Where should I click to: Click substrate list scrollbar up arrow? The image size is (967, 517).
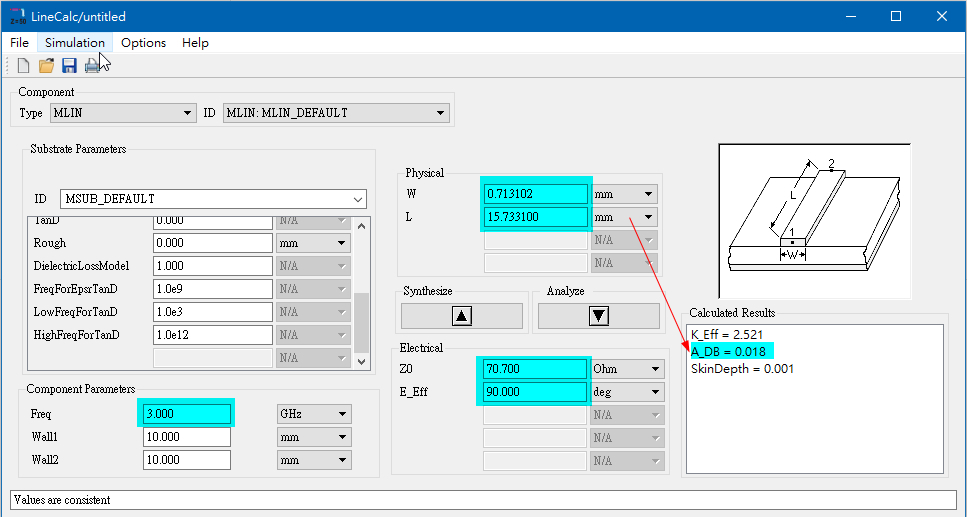362,226
